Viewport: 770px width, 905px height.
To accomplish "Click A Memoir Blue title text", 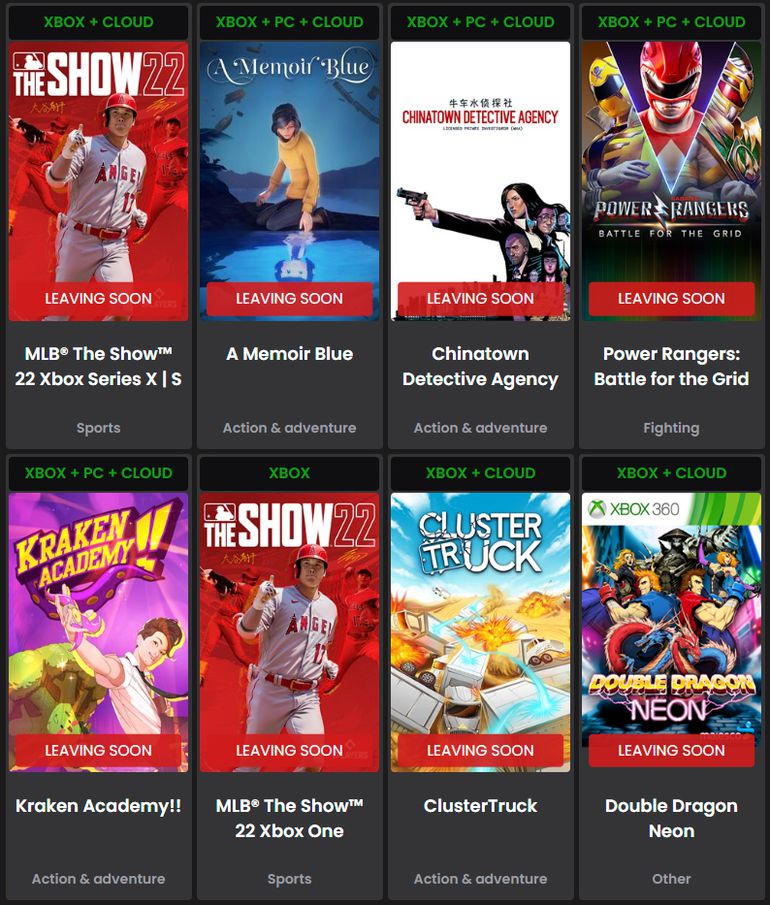I will (289, 354).
